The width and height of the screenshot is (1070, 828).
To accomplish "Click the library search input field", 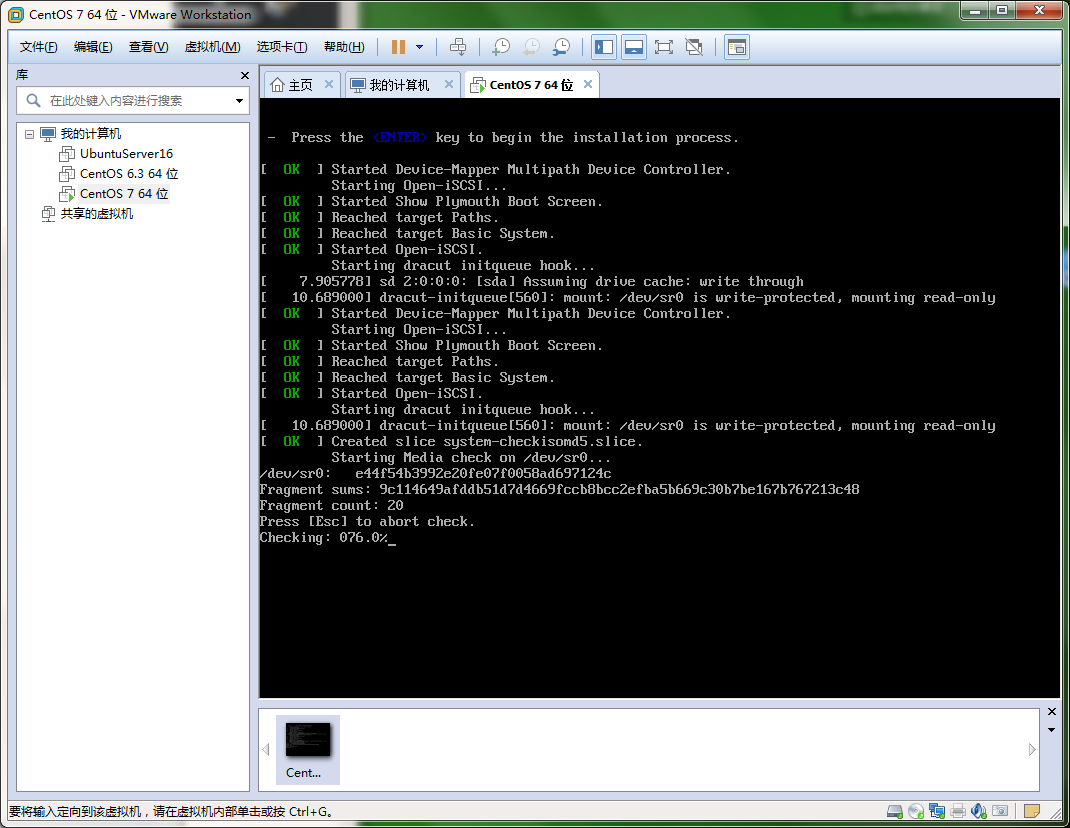I will (133, 100).
